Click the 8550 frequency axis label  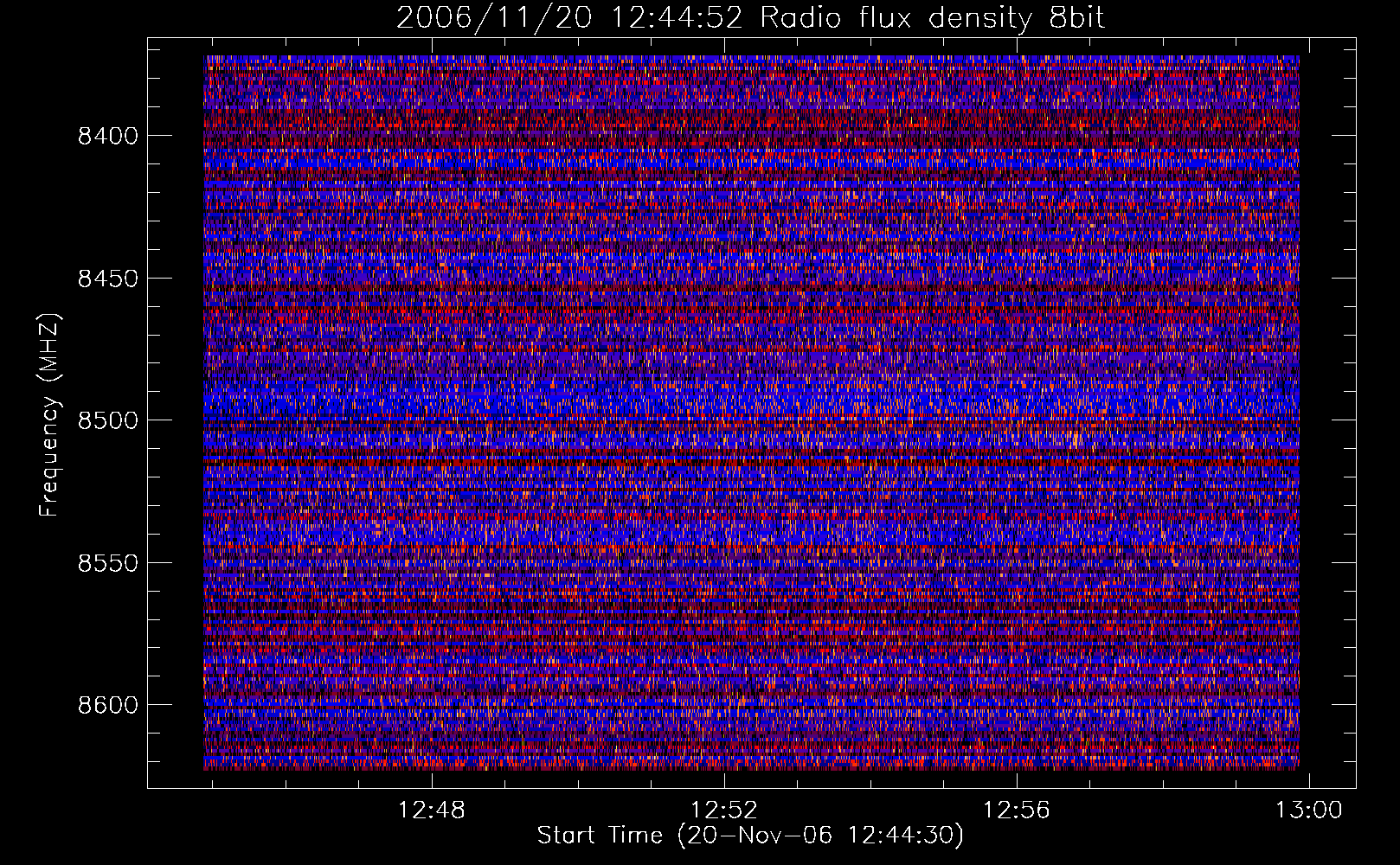108,563
